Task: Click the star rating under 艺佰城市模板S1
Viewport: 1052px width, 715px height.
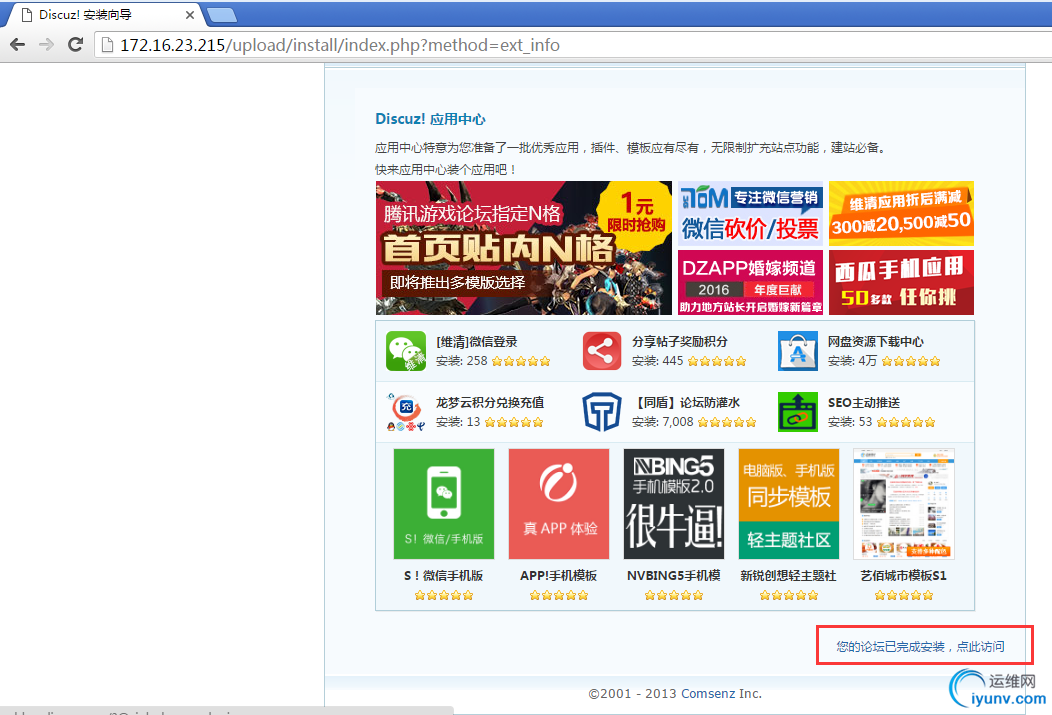Action: (x=904, y=596)
